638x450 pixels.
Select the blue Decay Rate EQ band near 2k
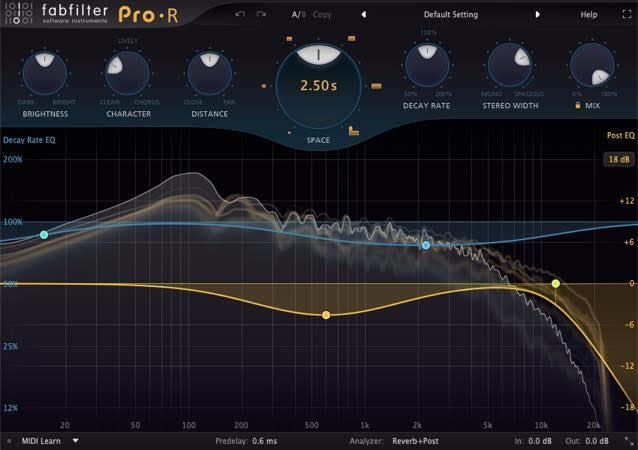click(x=426, y=245)
